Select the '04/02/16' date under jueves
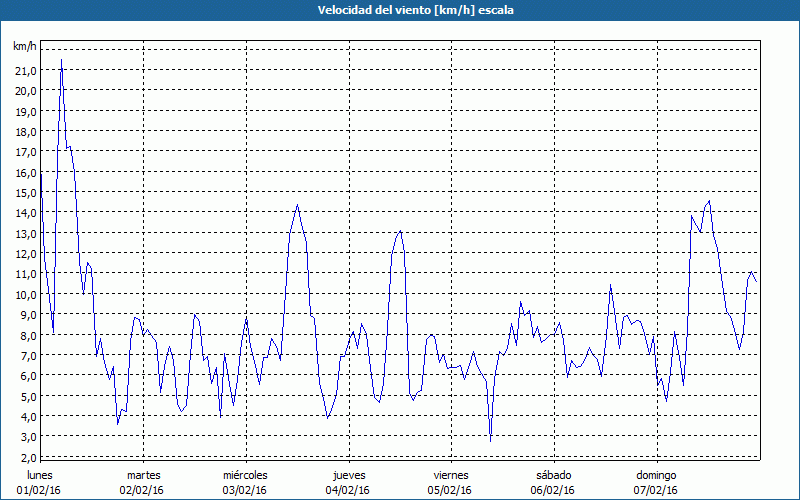This screenshot has height=500, width=800. pos(348,490)
